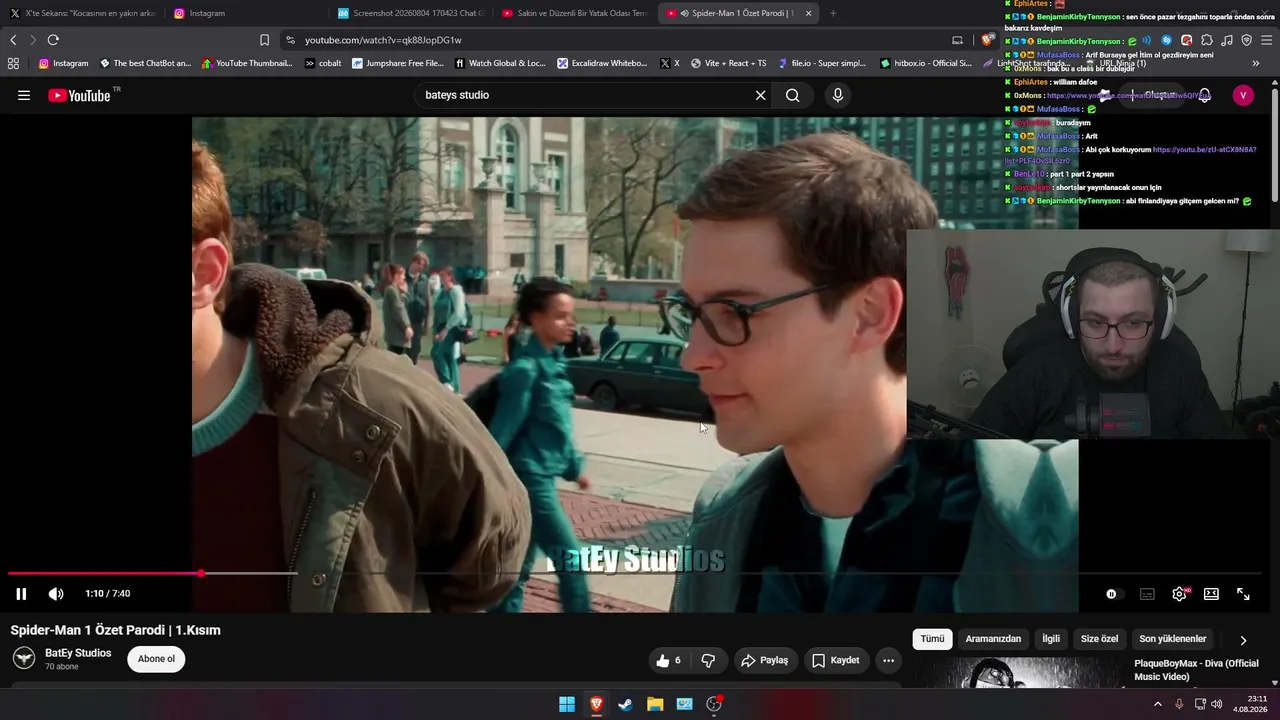Image resolution: width=1280 pixels, height=720 pixels.
Task: Select the Aramanızdan filter chip
Action: coord(993,639)
